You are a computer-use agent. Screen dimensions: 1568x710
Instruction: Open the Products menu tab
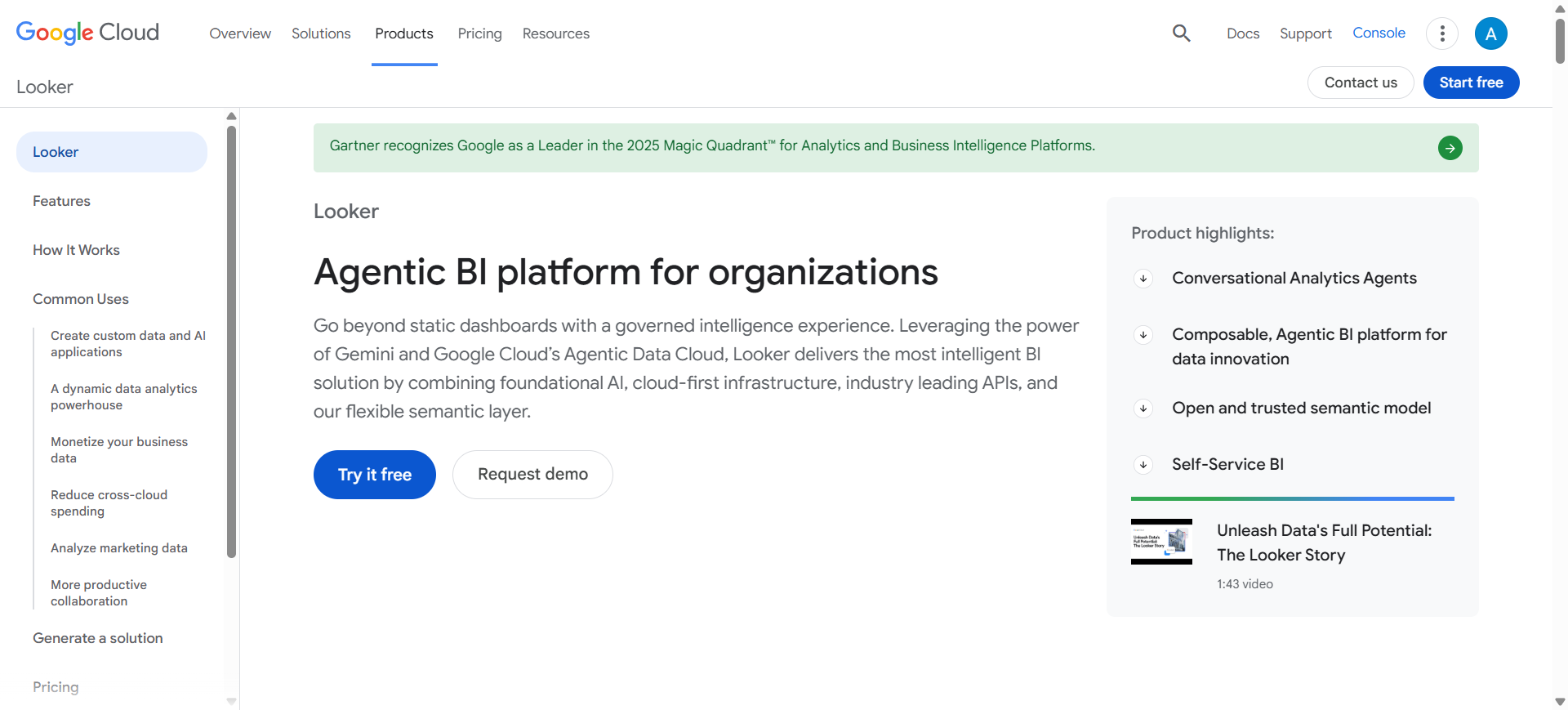point(404,33)
